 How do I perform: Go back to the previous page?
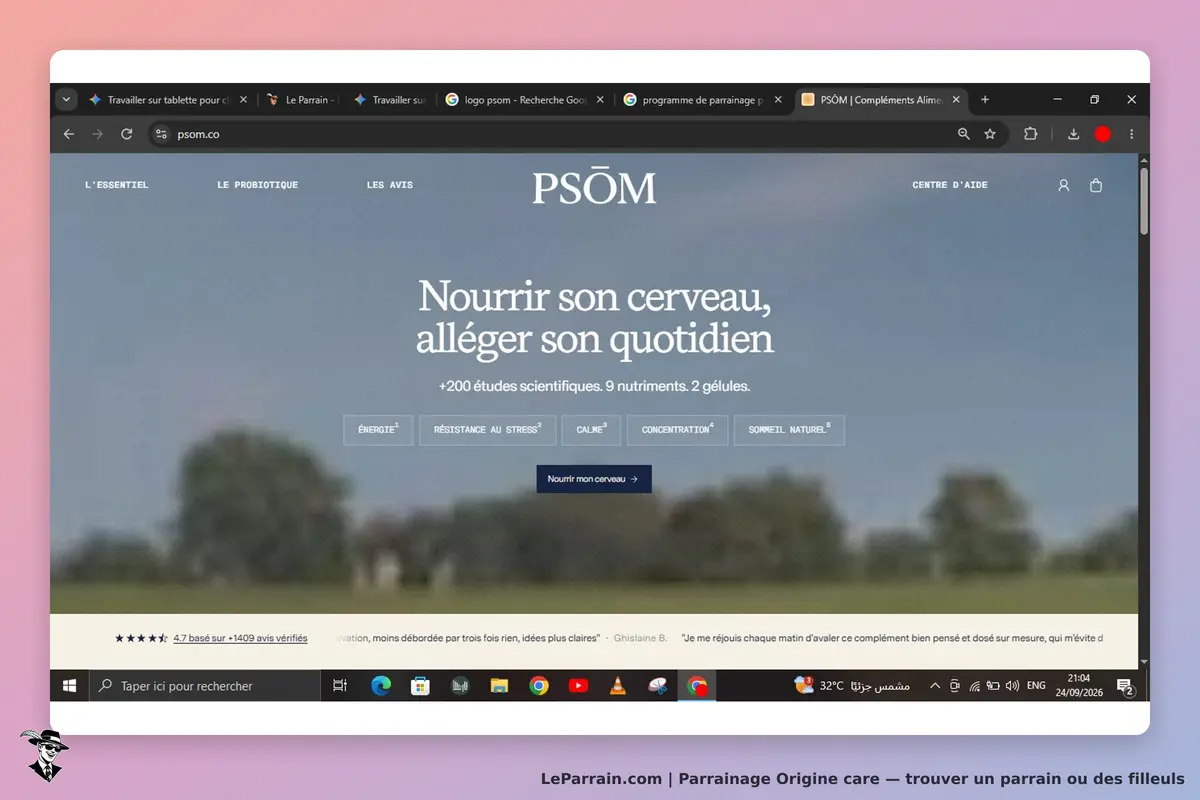tap(68, 134)
